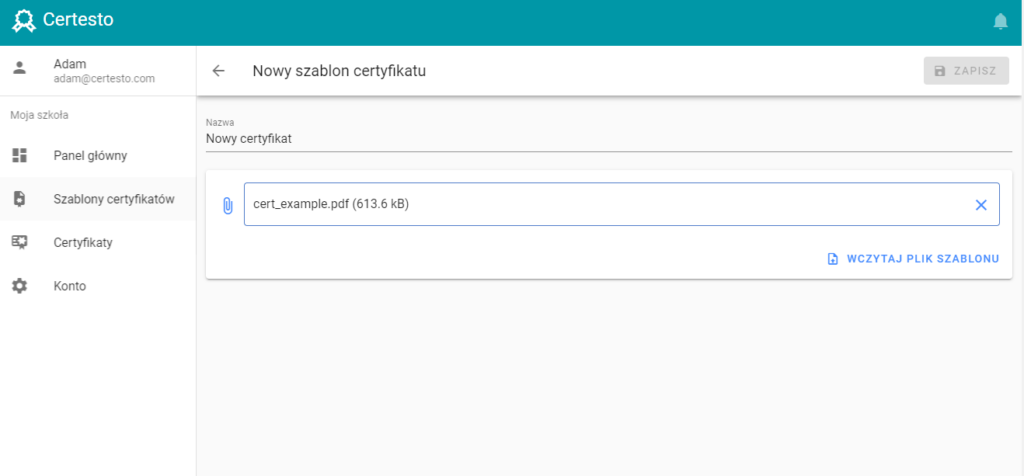
Task: Click the Konto gear icon
Action: tap(20, 286)
